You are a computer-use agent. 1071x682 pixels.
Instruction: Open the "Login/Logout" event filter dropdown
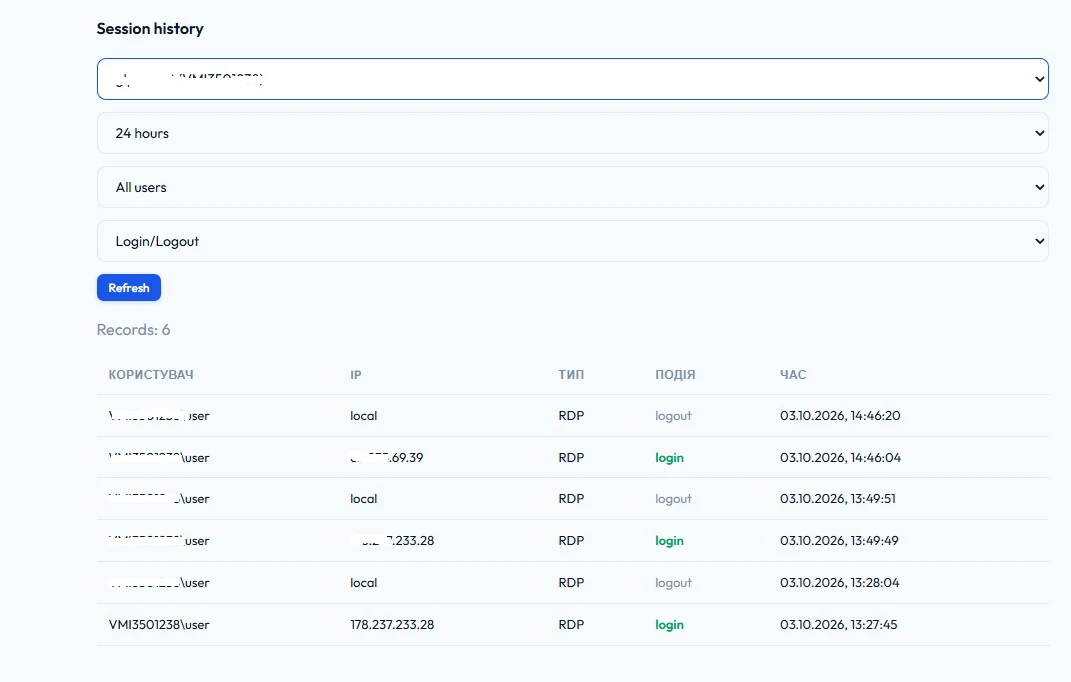(572, 241)
